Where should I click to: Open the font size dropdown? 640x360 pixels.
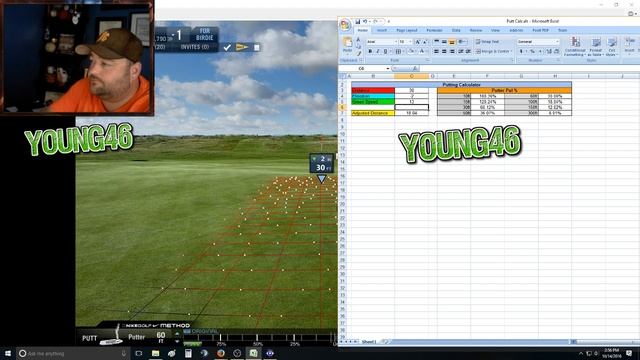click(x=411, y=42)
